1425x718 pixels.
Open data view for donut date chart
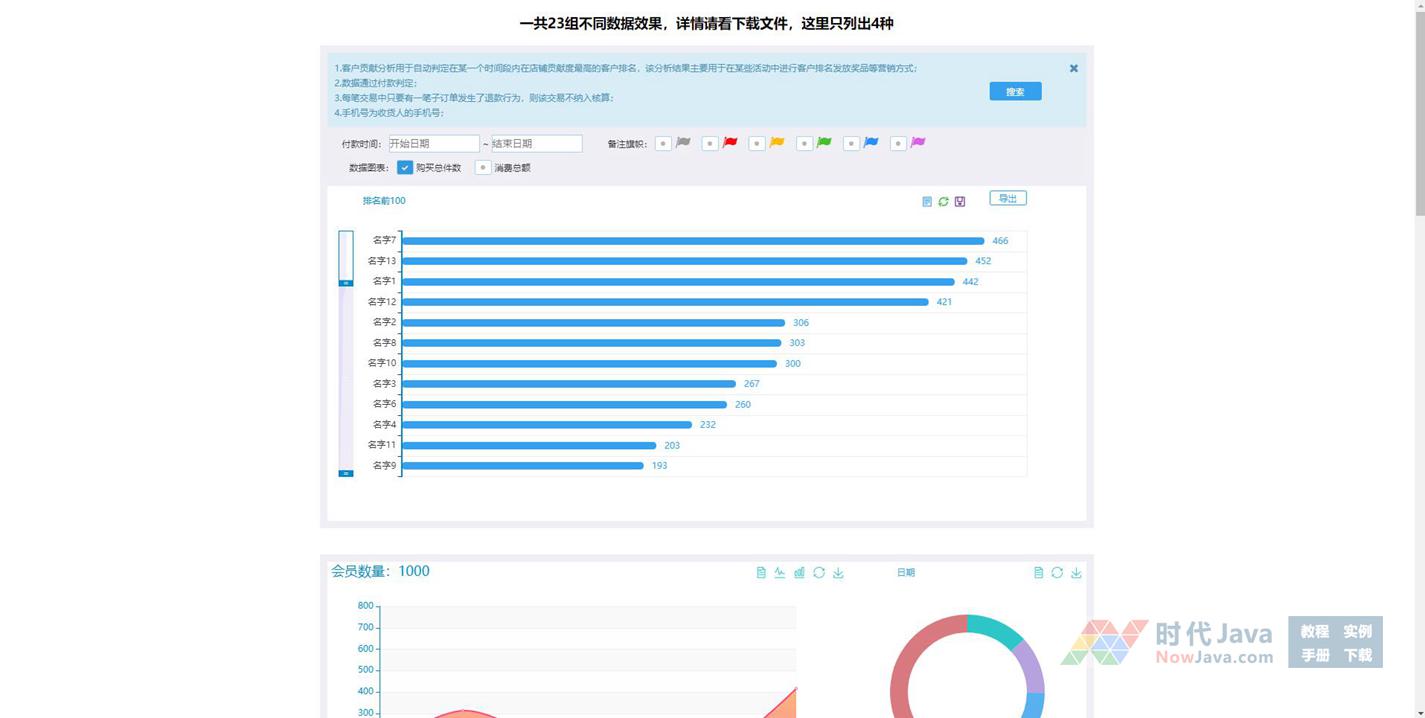pyautogui.click(x=1038, y=573)
